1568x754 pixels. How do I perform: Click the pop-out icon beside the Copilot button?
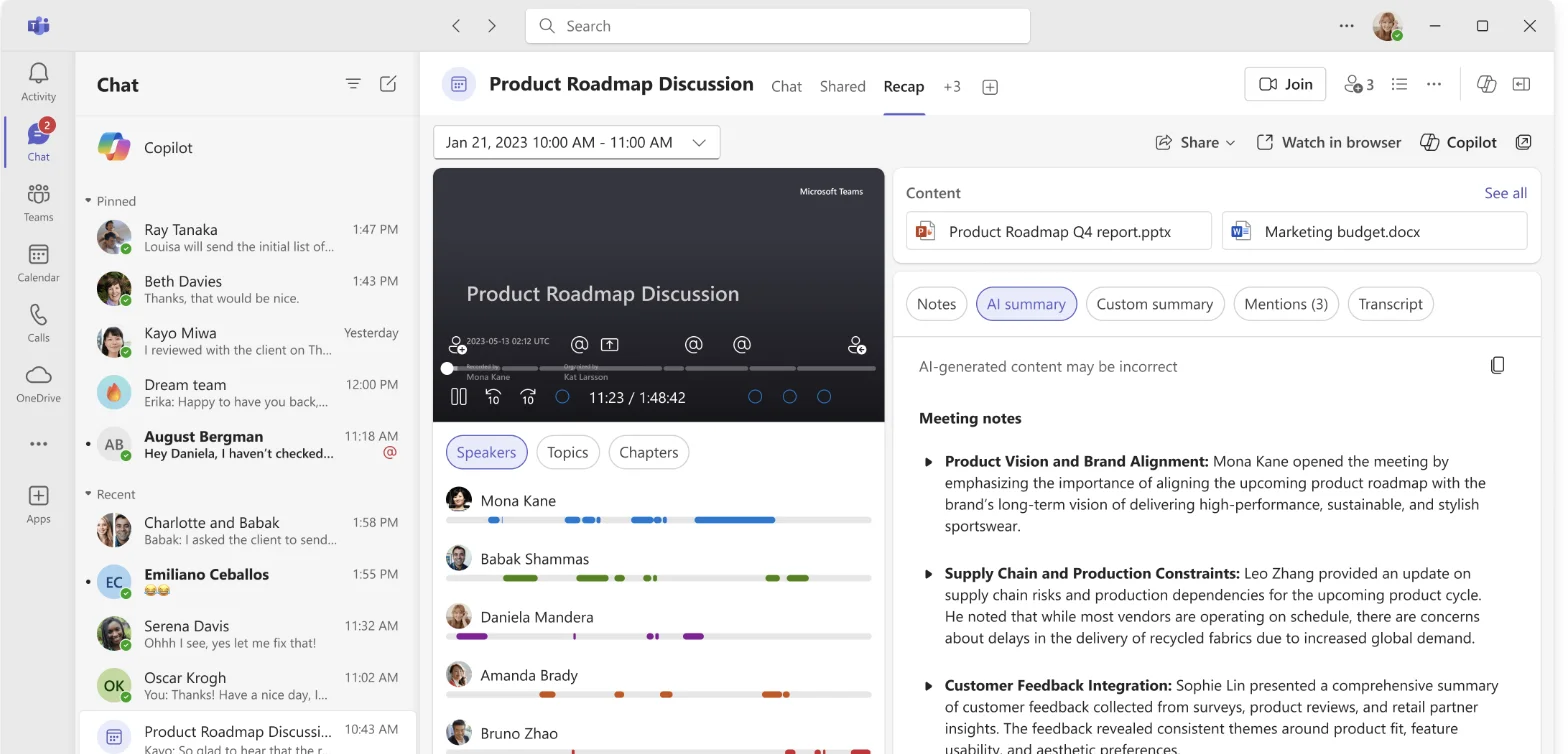coord(1523,142)
